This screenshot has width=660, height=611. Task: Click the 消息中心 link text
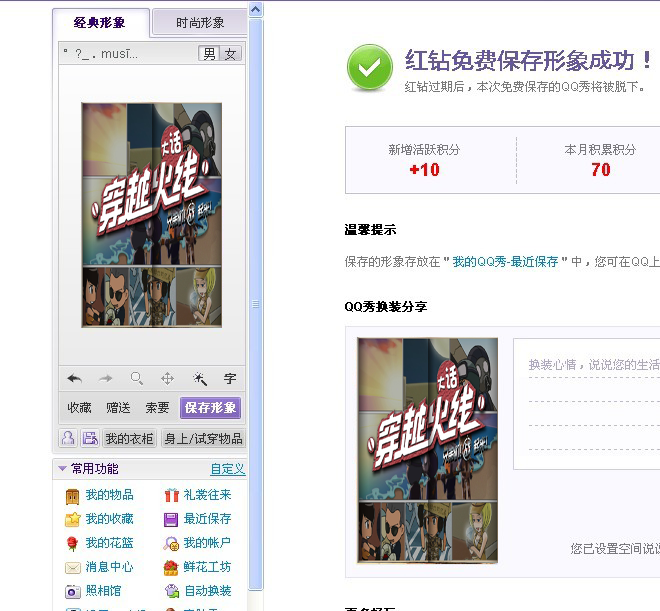coord(109,567)
